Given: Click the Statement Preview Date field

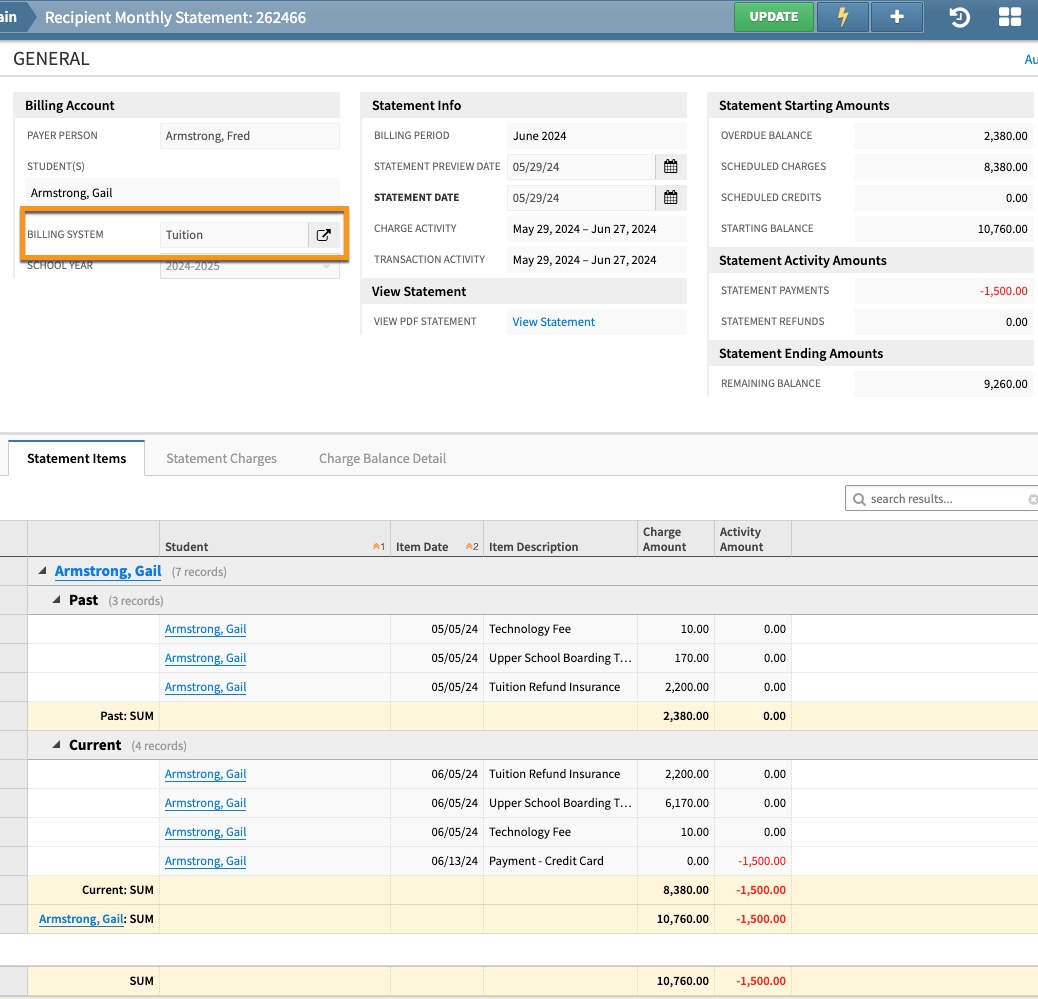Looking at the screenshot, I should coord(581,167).
